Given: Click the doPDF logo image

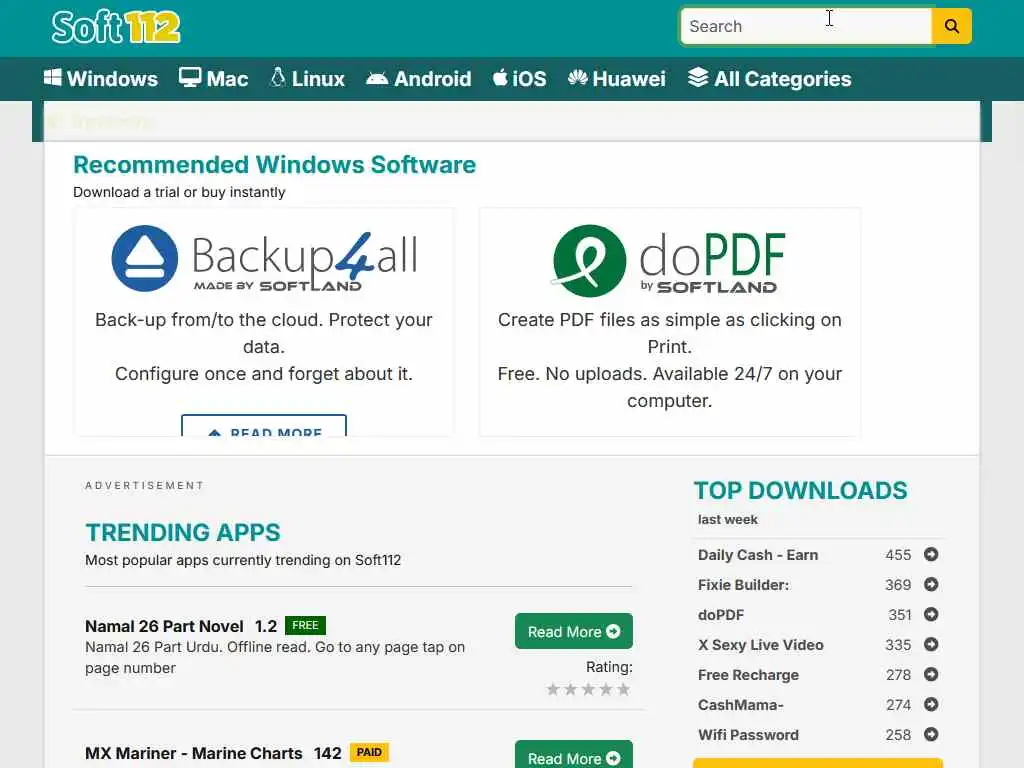Looking at the screenshot, I should click(669, 261).
